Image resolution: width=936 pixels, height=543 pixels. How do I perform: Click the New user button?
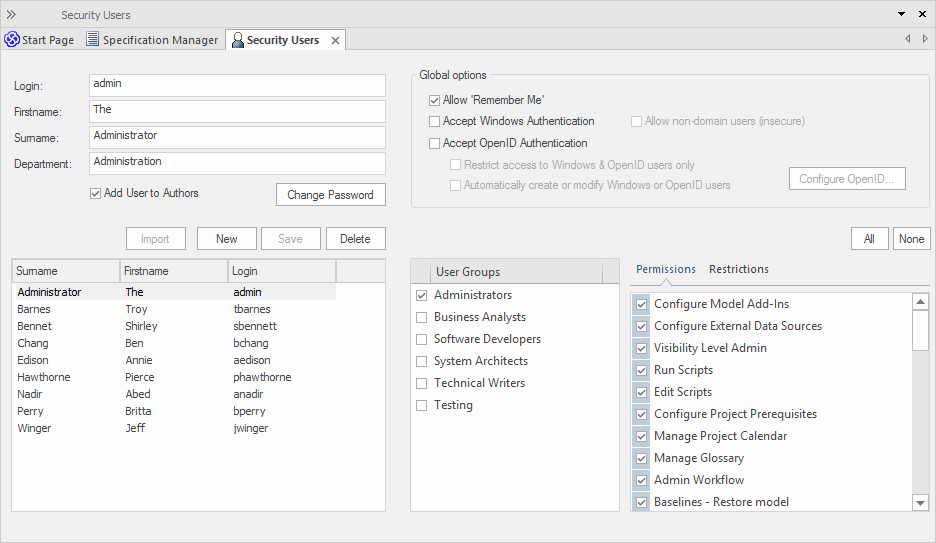pos(227,239)
